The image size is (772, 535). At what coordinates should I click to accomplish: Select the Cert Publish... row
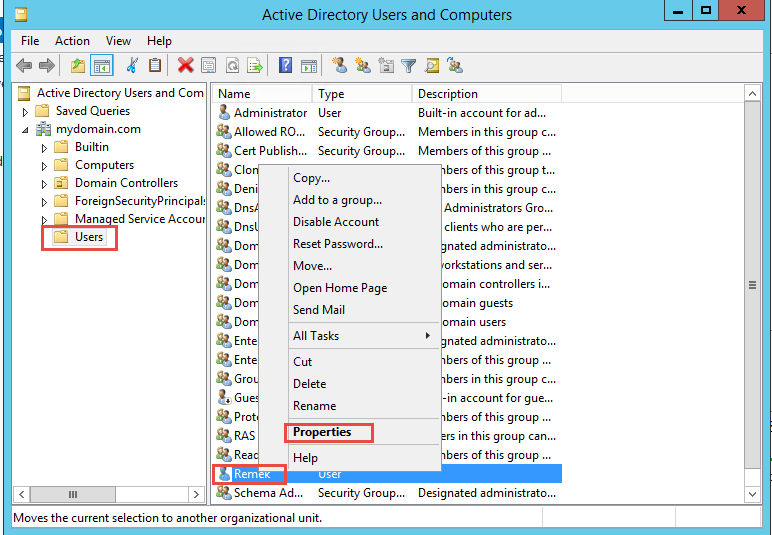pyautogui.click(x=386, y=151)
